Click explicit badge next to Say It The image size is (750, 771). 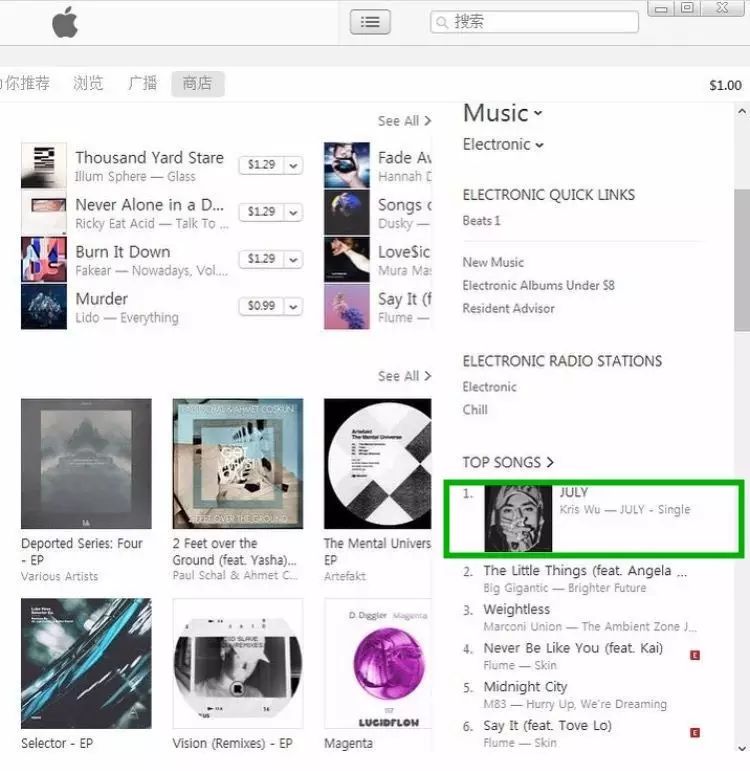click(x=694, y=733)
